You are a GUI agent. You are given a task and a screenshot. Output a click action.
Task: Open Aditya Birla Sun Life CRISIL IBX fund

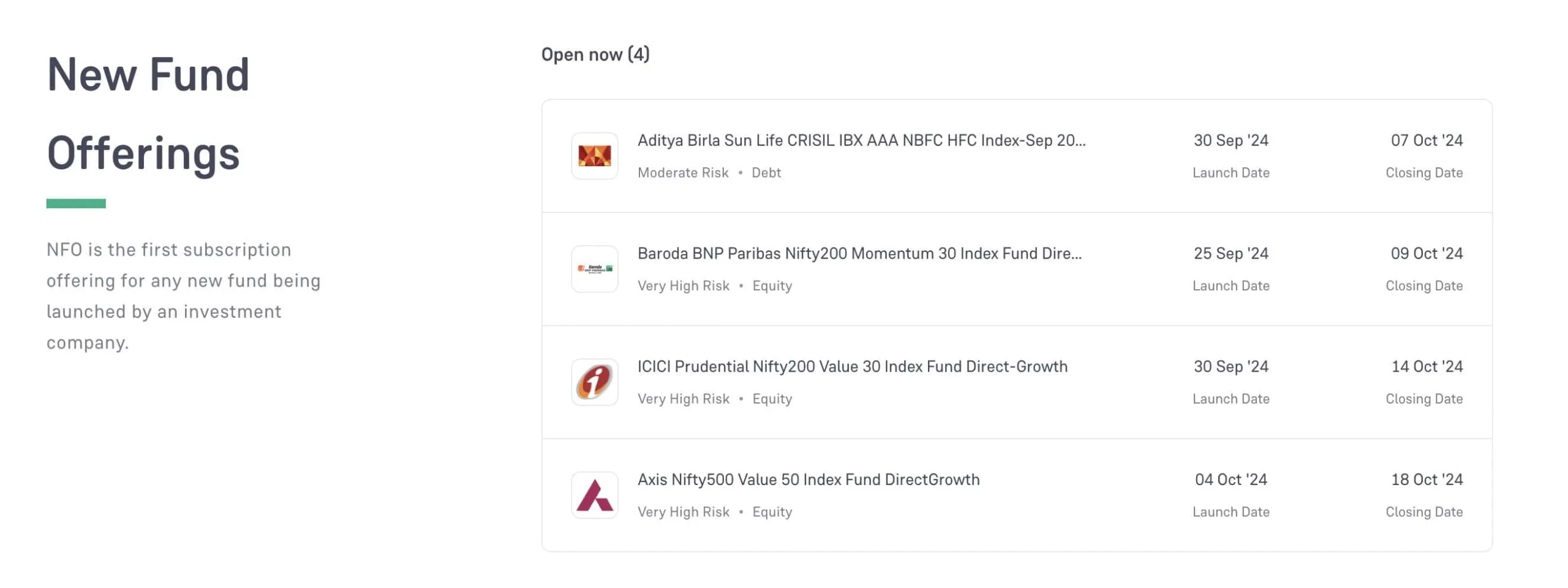pyautogui.click(x=861, y=140)
